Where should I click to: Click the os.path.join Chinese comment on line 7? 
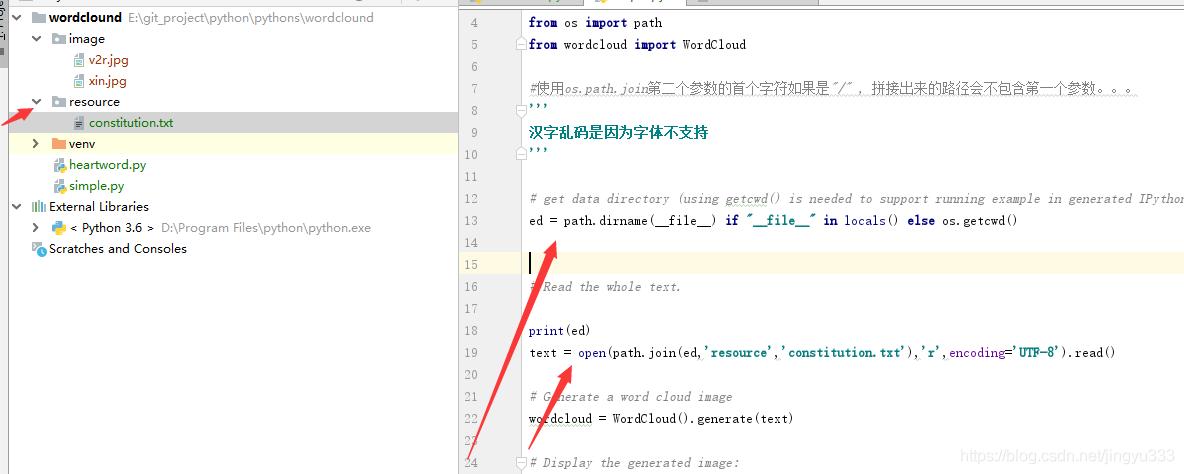click(834, 89)
